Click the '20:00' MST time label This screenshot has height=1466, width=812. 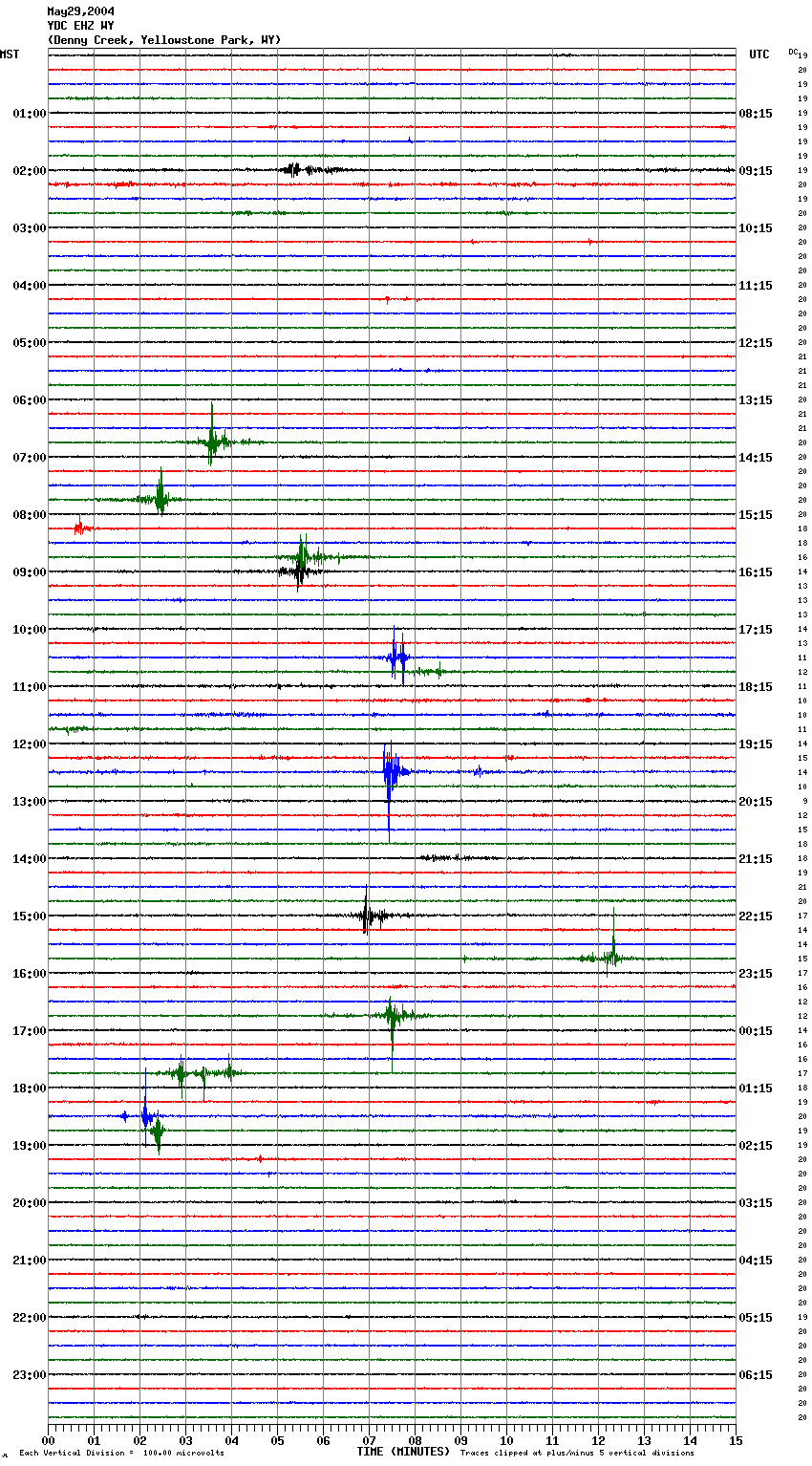point(30,1203)
